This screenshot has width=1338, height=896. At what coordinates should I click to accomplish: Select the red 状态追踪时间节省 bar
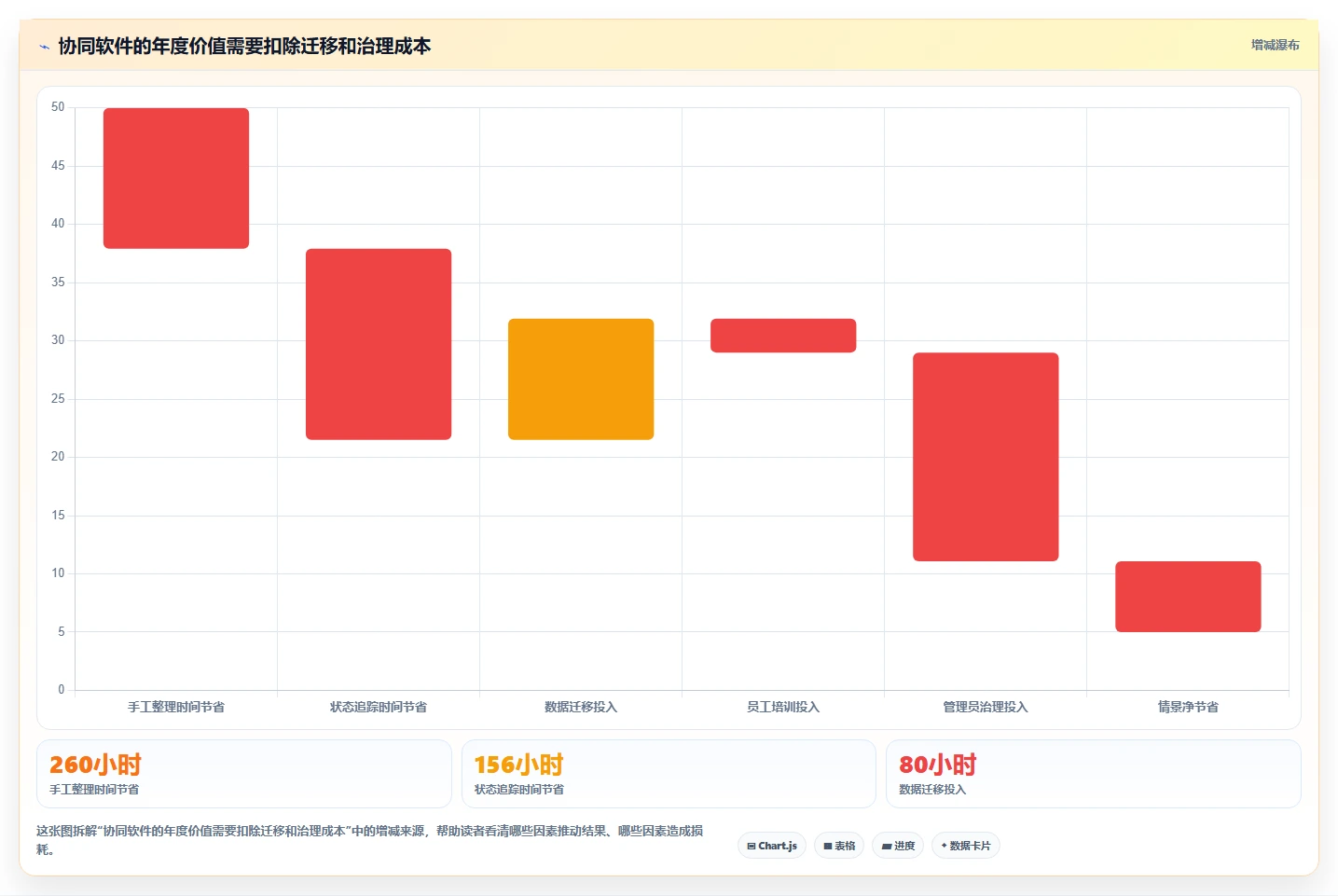(x=379, y=344)
